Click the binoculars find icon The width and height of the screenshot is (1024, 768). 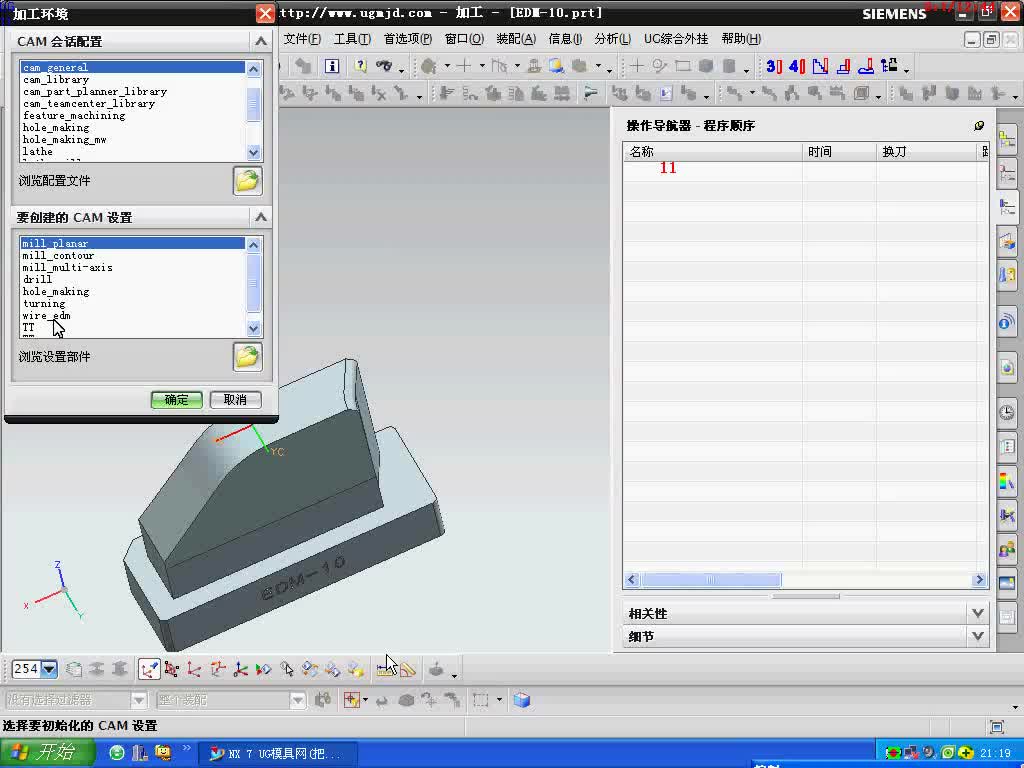(384, 65)
